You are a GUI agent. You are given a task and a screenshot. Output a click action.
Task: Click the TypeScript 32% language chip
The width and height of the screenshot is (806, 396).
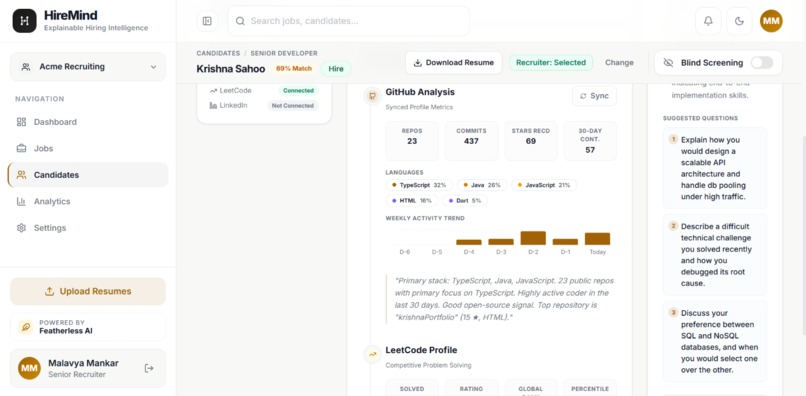coord(419,185)
